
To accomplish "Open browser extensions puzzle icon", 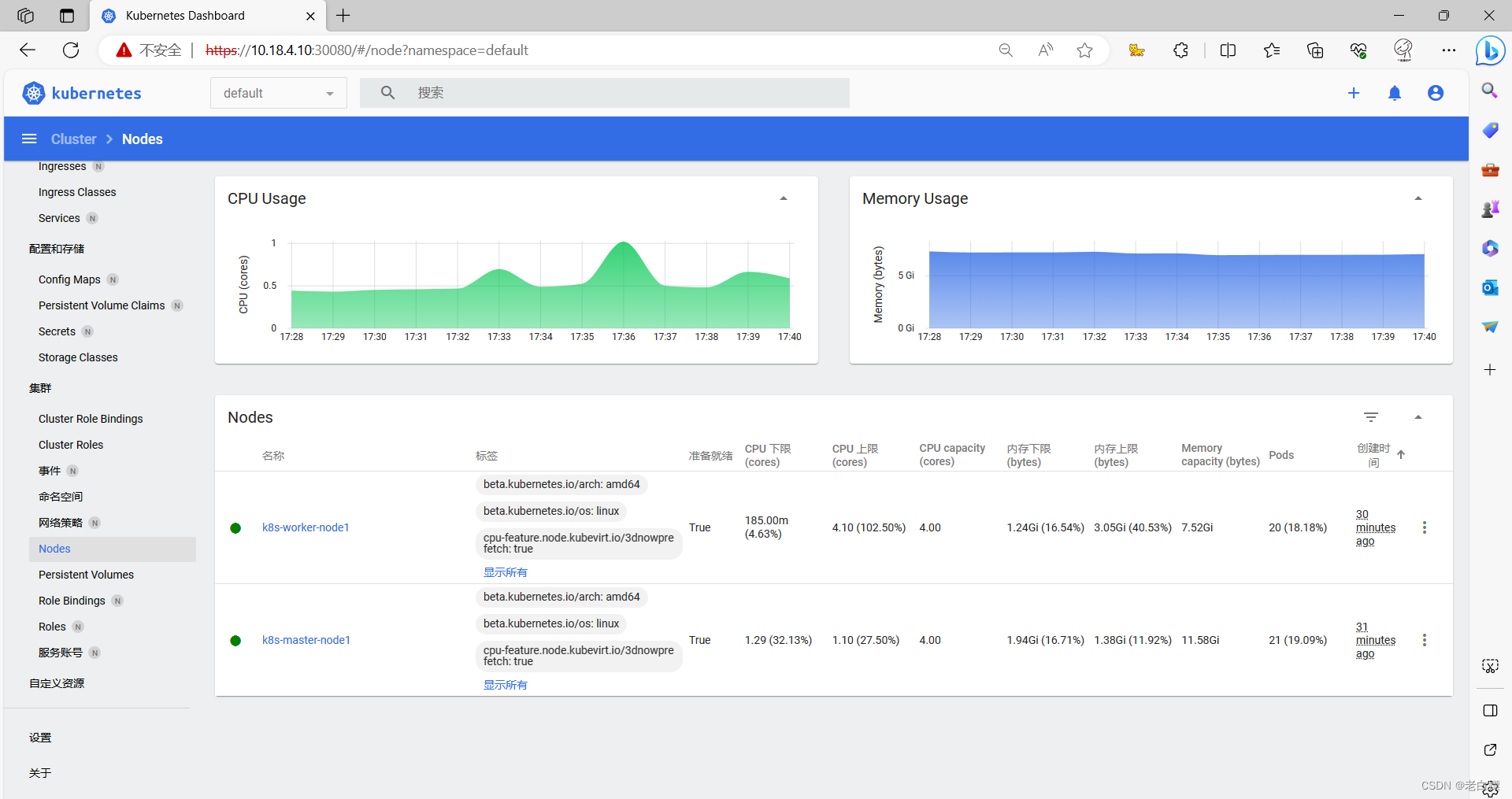I will (x=1180, y=50).
